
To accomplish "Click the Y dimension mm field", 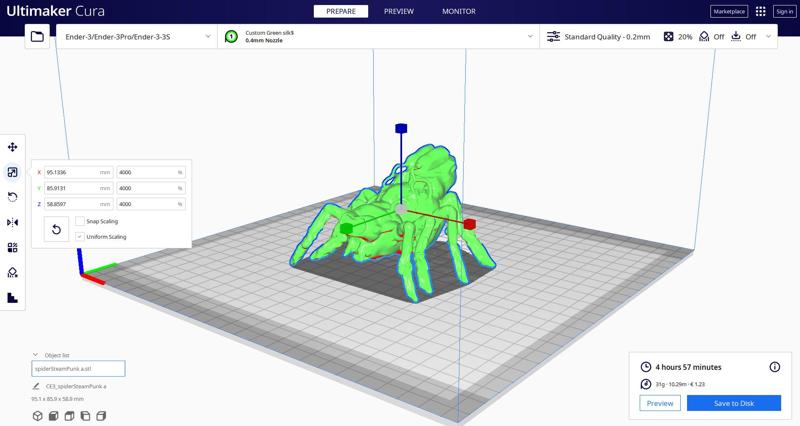I will pyautogui.click(x=79, y=188).
